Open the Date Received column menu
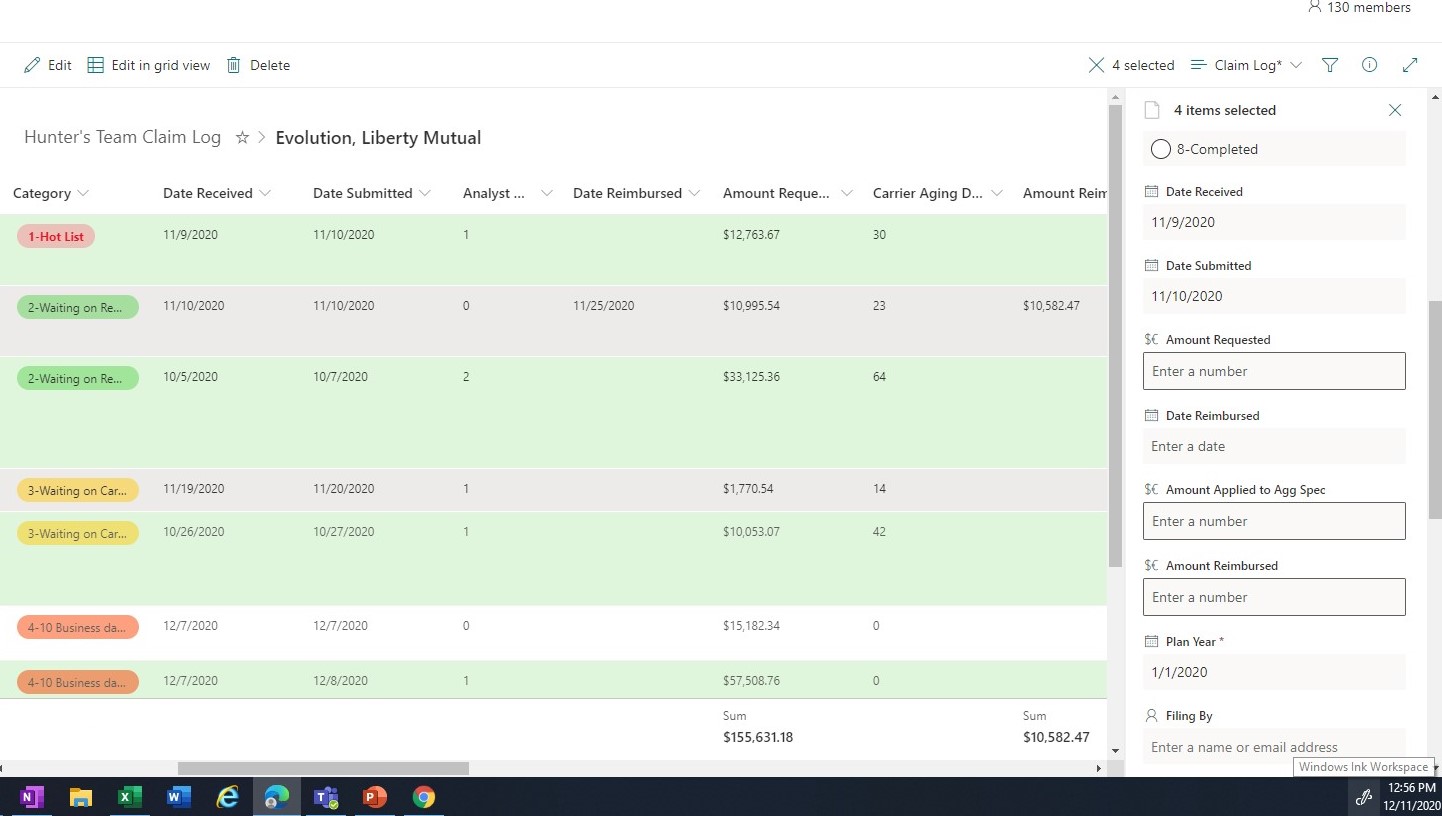Image resolution: width=1442 pixels, height=816 pixels. 264,193
